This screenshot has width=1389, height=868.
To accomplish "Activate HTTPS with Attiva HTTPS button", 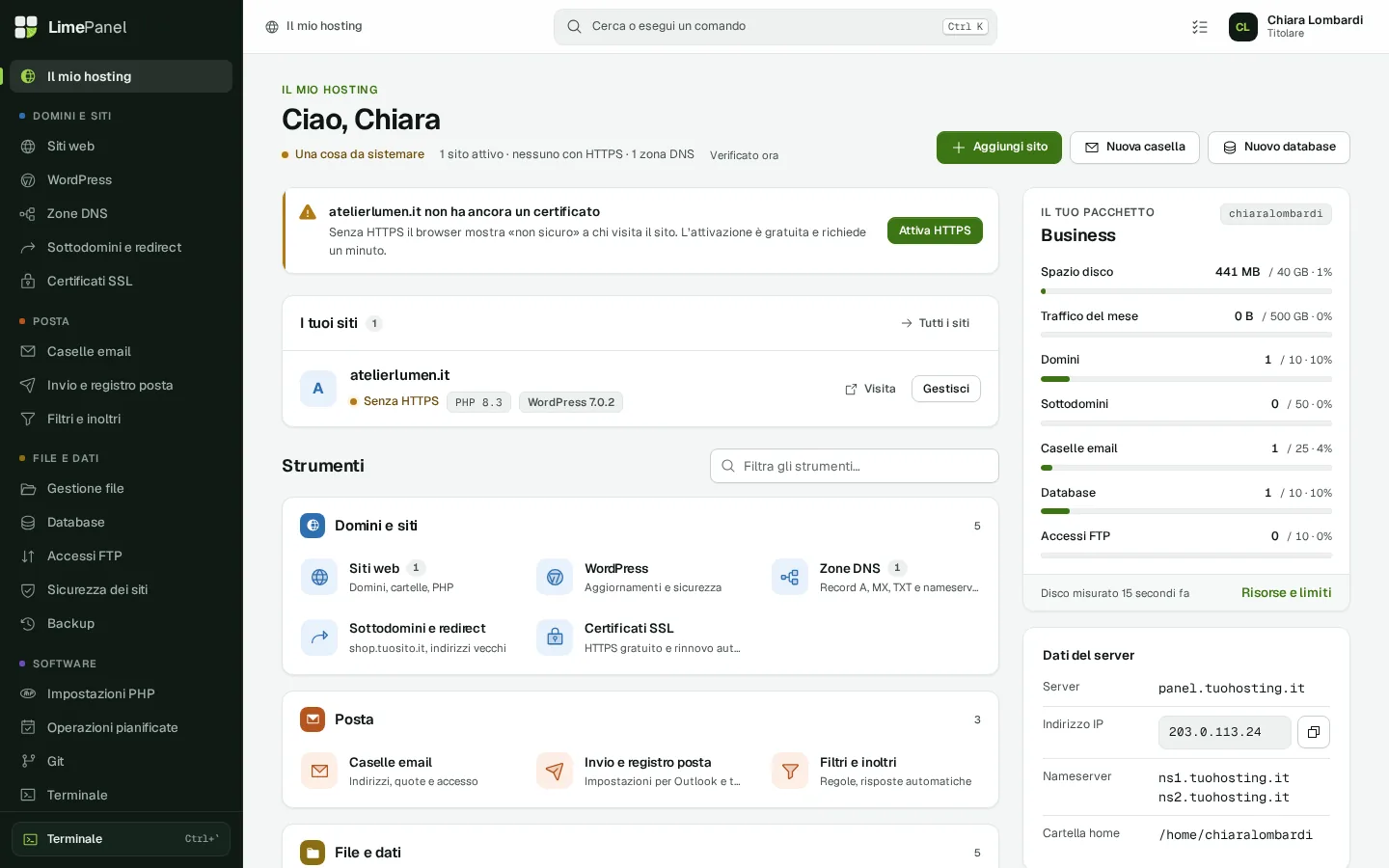I will (935, 231).
